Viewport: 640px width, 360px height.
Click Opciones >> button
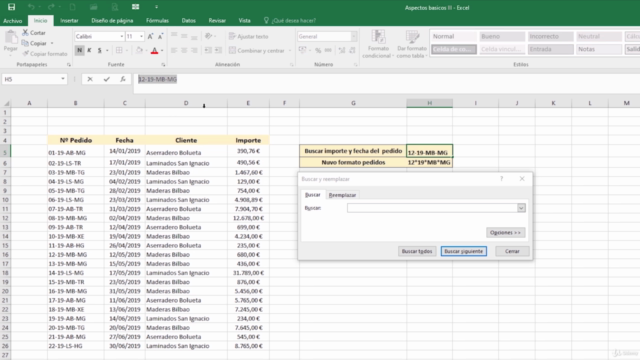tap(505, 232)
